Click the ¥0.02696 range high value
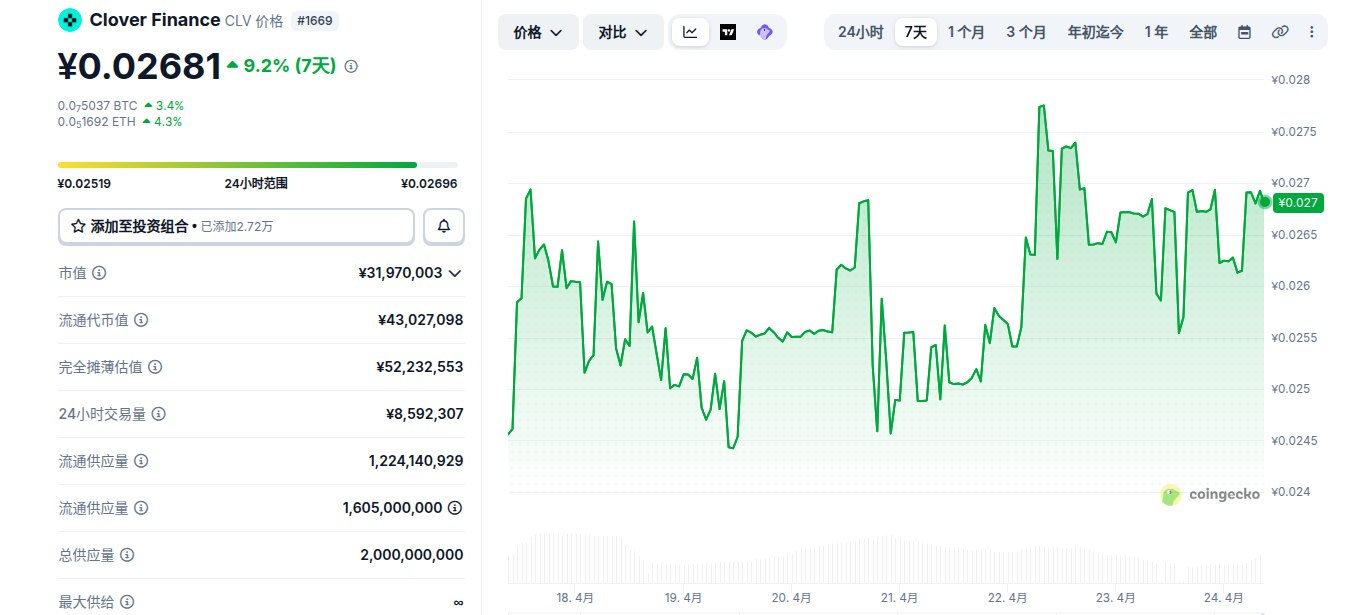The width and height of the screenshot is (1360, 615). pos(430,183)
